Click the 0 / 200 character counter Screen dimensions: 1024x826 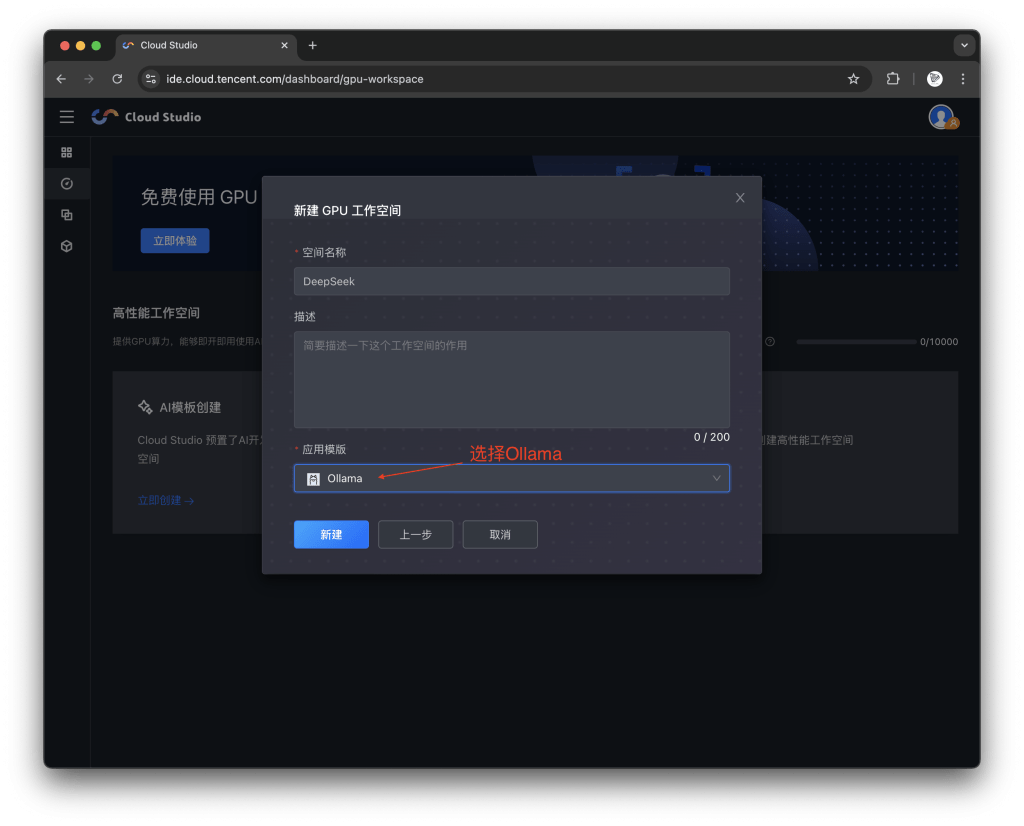click(x=711, y=437)
